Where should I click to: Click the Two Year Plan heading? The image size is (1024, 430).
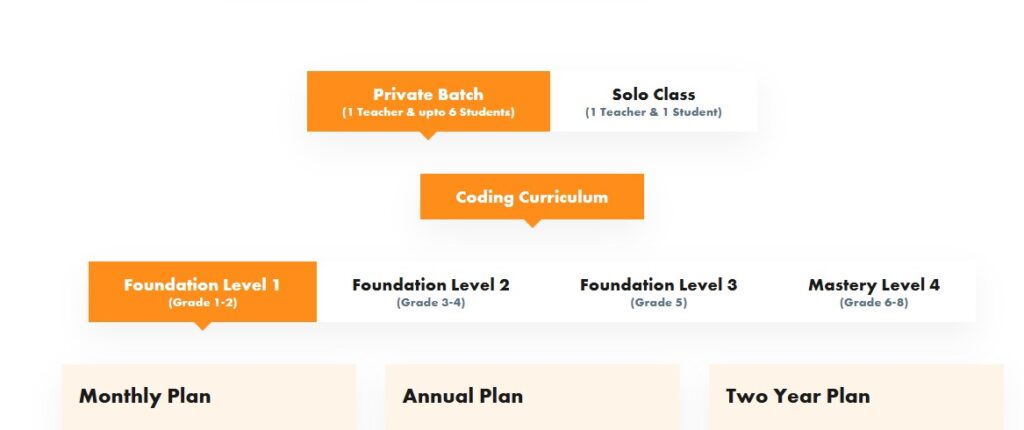(x=797, y=396)
